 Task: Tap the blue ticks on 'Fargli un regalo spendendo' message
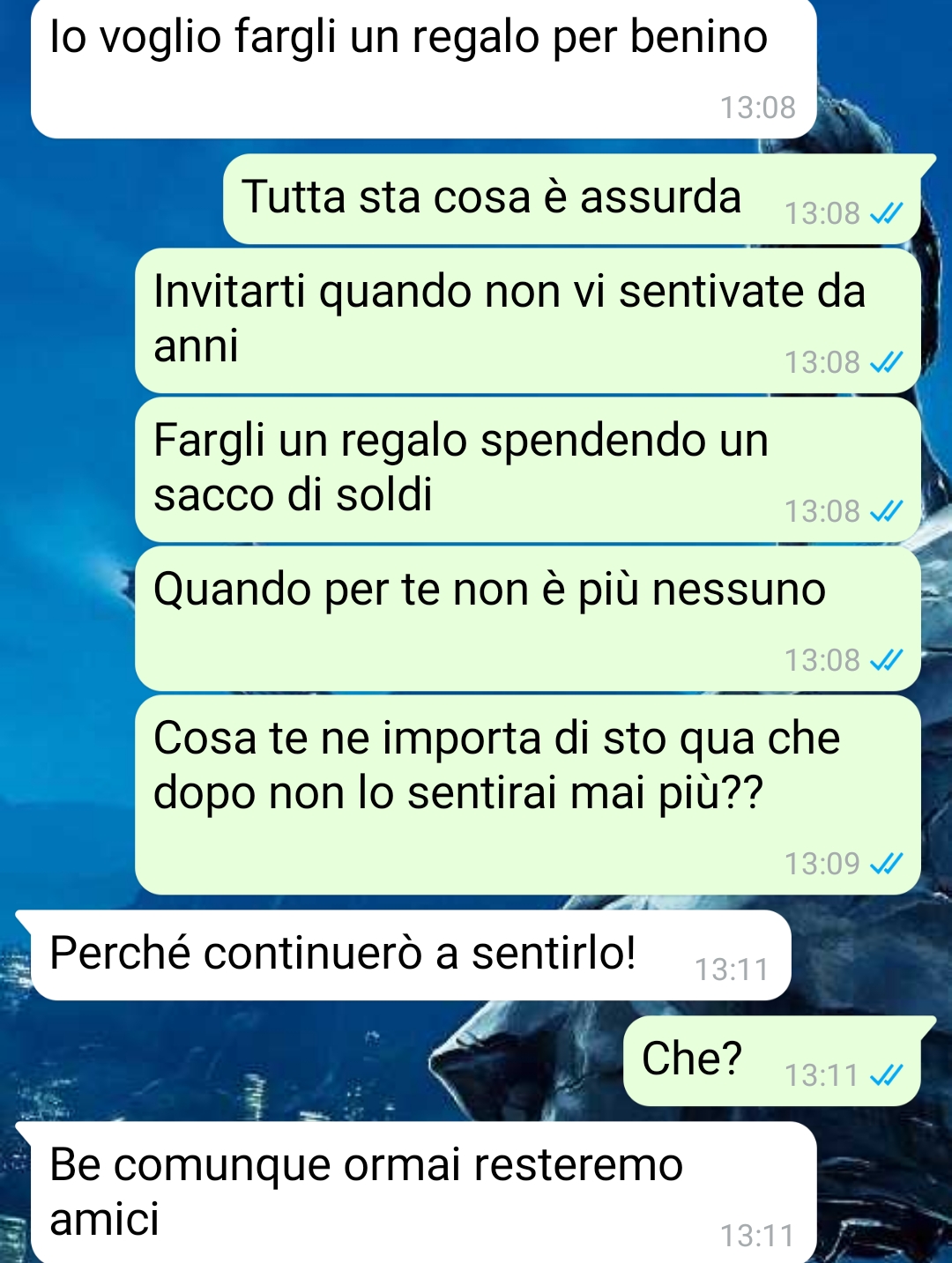point(886,511)
